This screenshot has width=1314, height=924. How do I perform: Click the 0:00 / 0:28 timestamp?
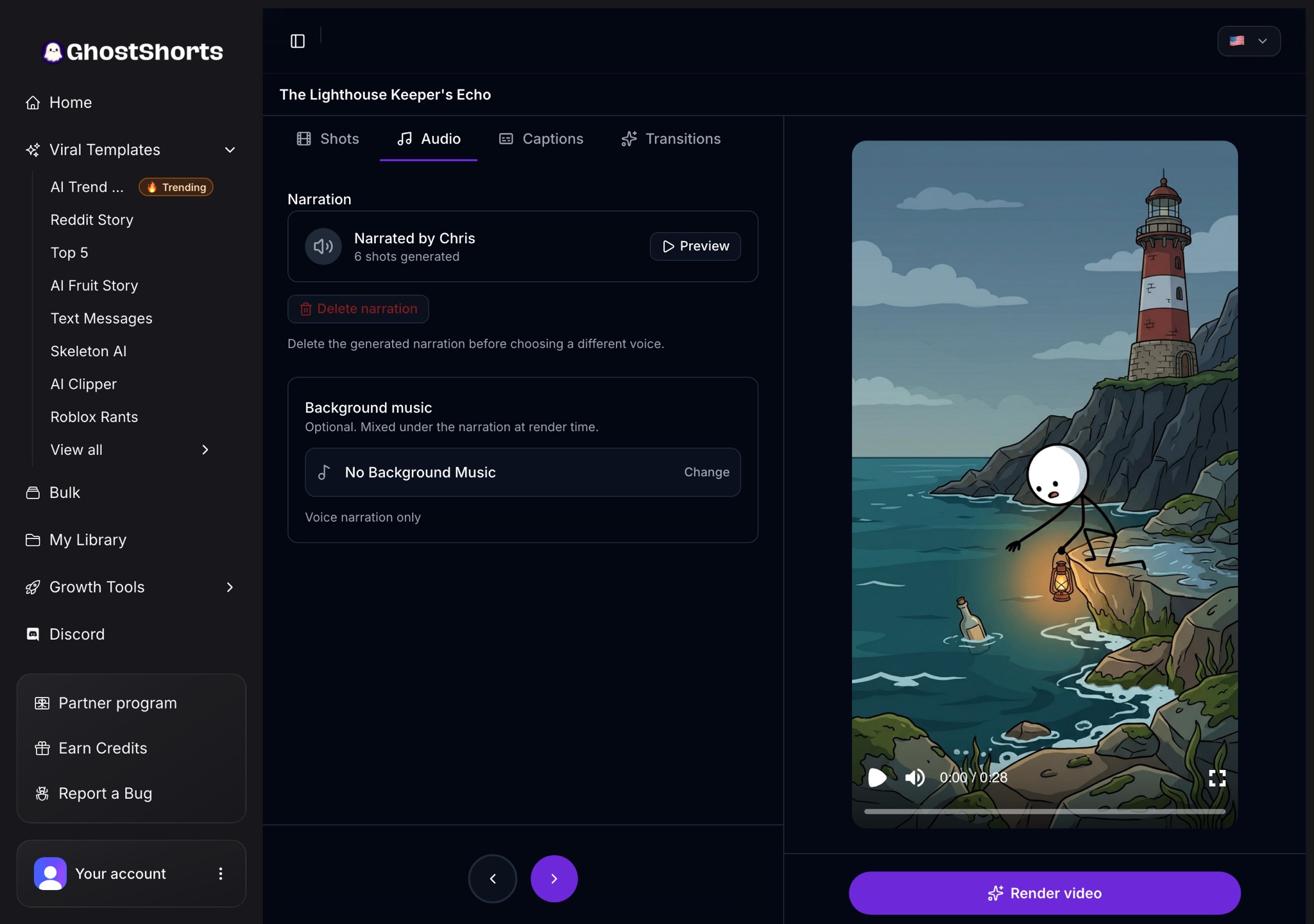[973, 778]
